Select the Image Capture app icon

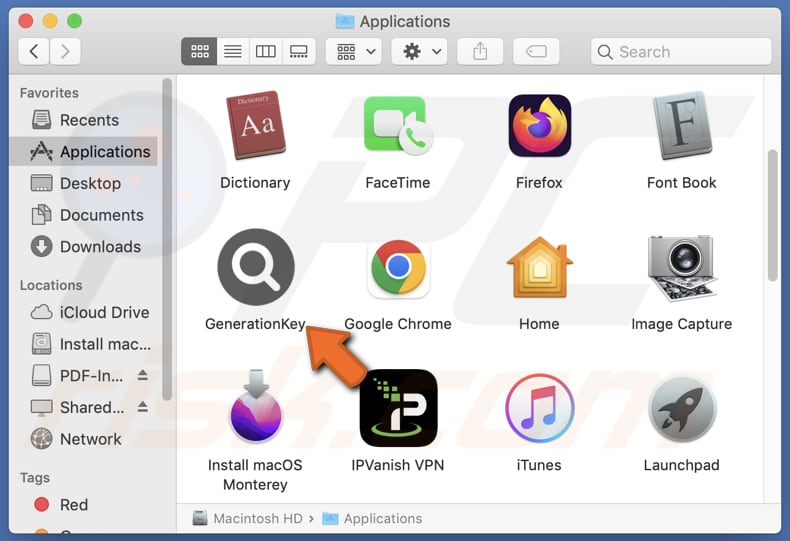pos(682,267)
